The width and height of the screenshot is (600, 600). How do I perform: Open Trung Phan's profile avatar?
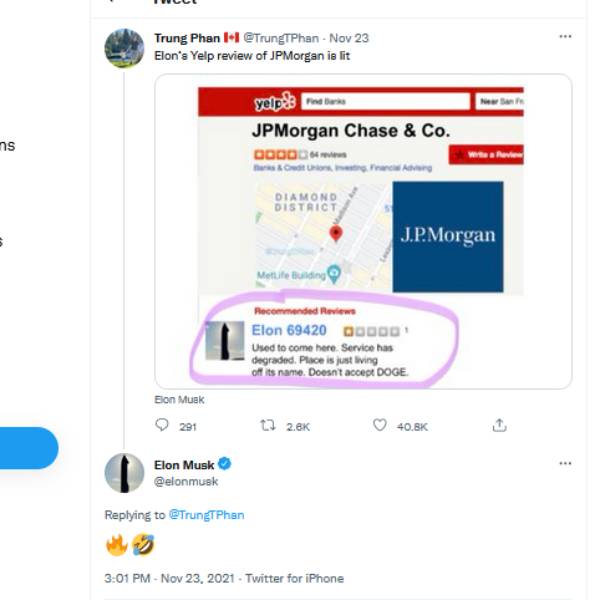pyautogui.click(x=124, y=48)
